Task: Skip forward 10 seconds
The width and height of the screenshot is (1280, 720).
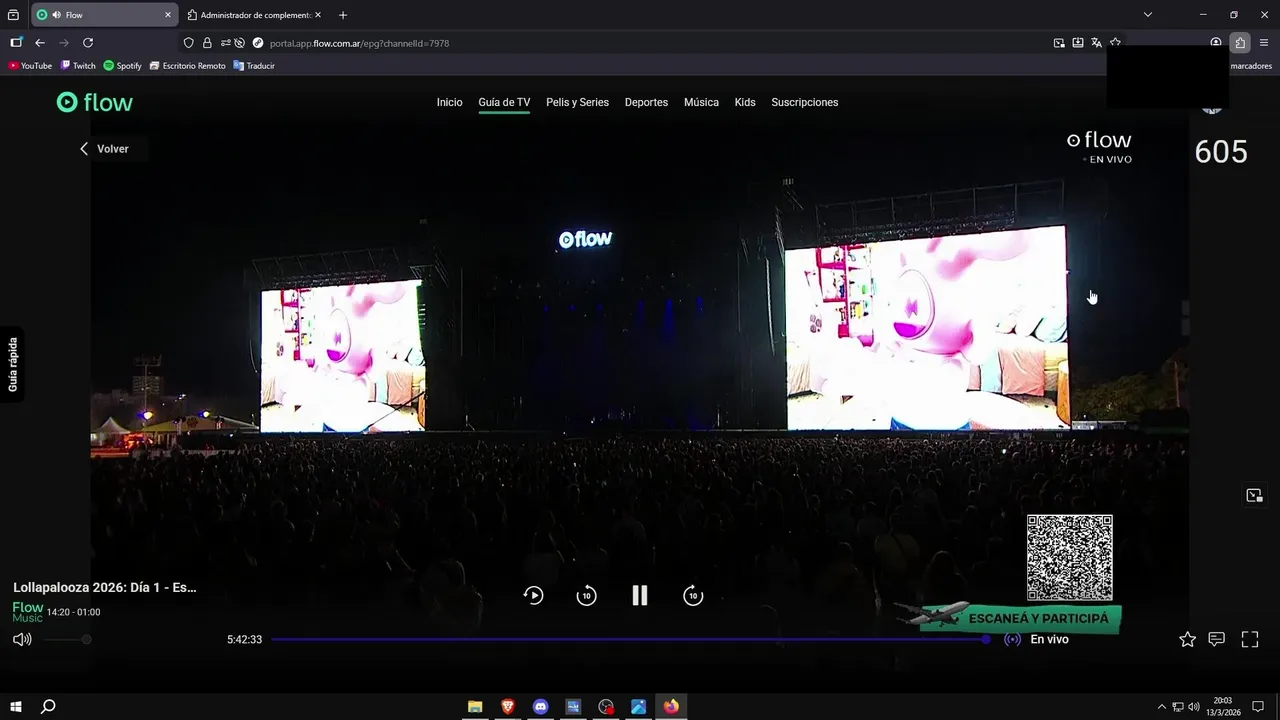Action: tap(693, 596)
